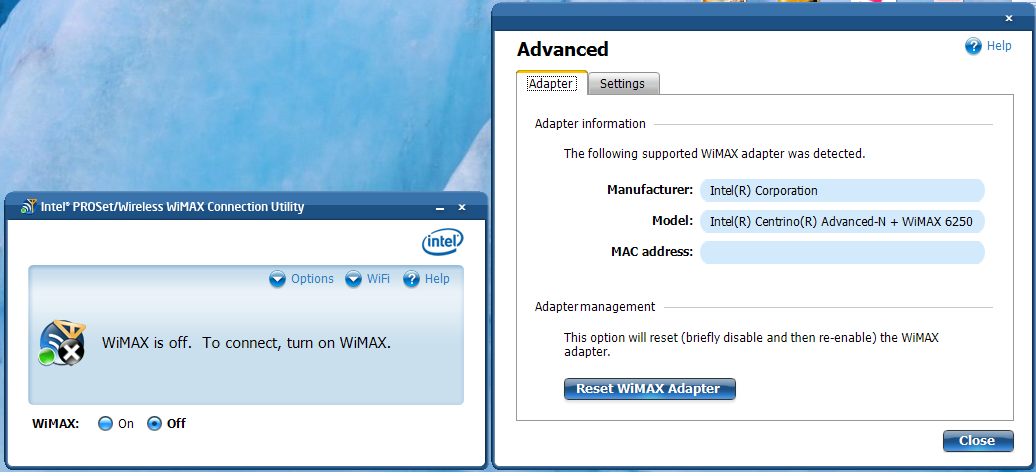Open the Options dropdown menu
Viewport: 1036px width, 472px height.
[301, 279]
